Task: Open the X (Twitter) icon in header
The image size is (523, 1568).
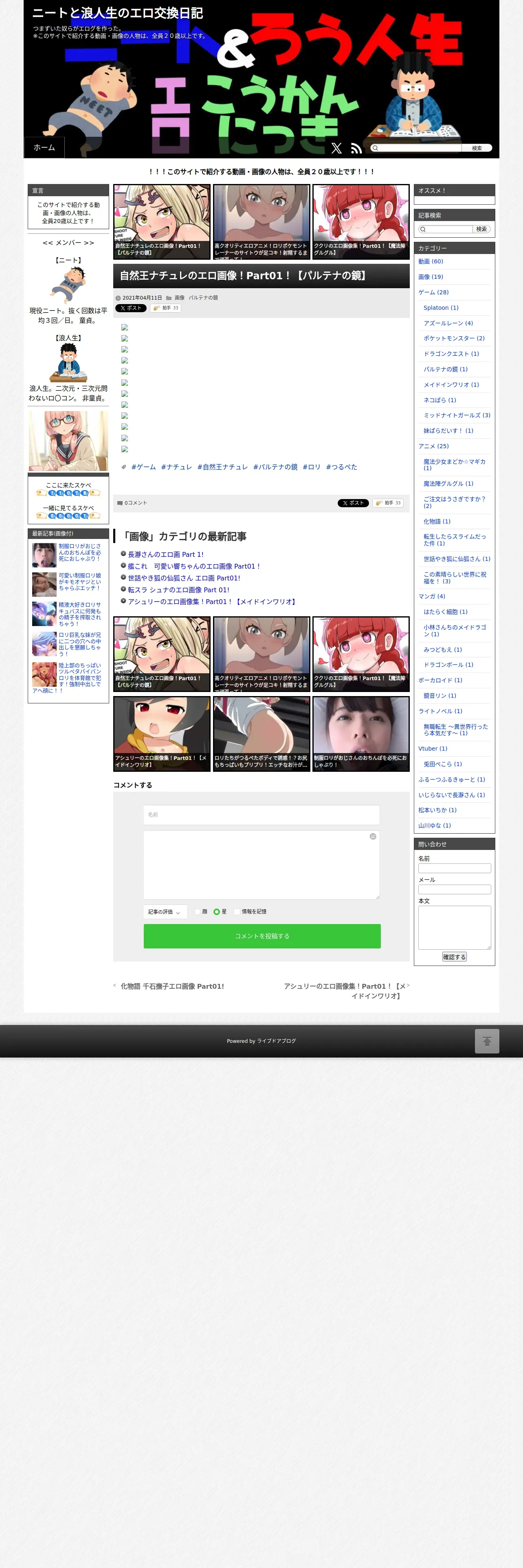Action: pos(337,148)
